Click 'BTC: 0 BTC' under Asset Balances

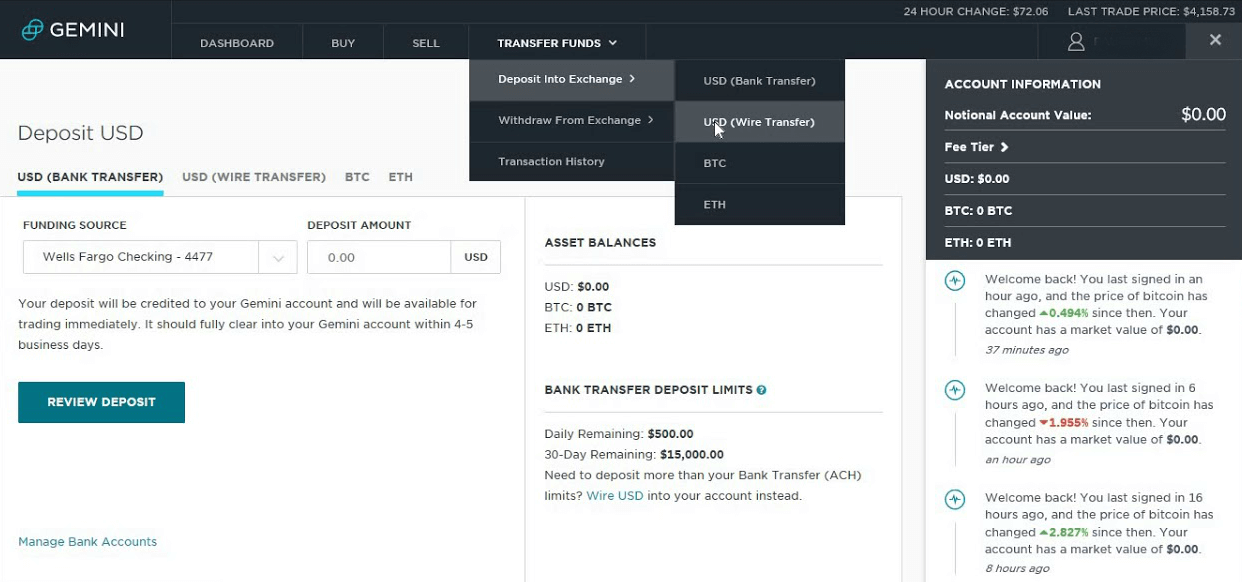(x=578, y=307)
